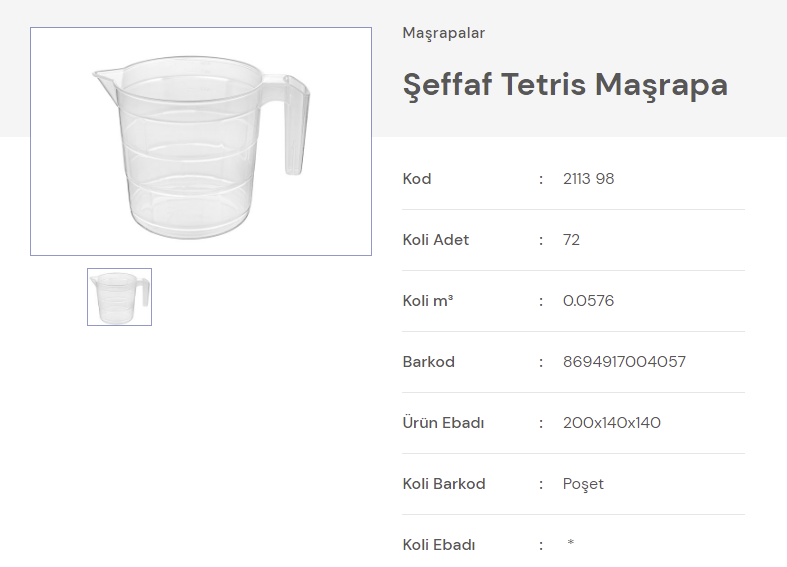Click the Koli Barkod label
787x567 pixels.
click(444, 484)
